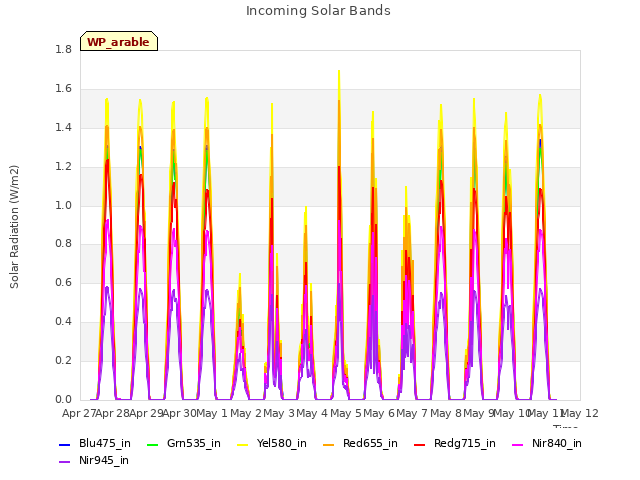Image resolution: width=640 pixels, height=480 pixels.
Task: Click the yellow Yel580_in color swatch
Action: 242,444
